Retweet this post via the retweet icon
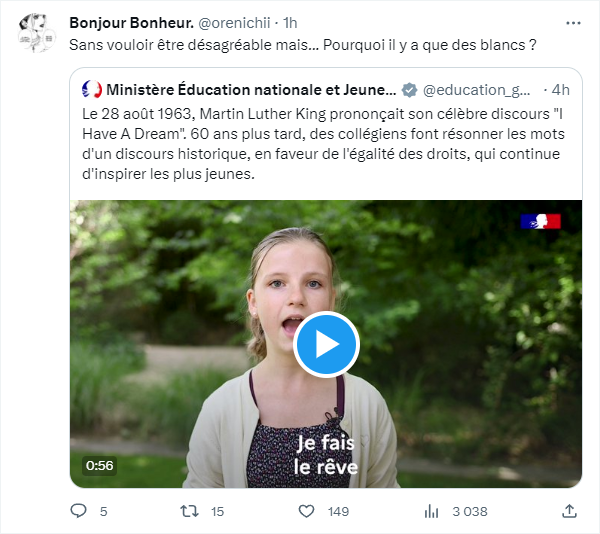 pos(188,511)
